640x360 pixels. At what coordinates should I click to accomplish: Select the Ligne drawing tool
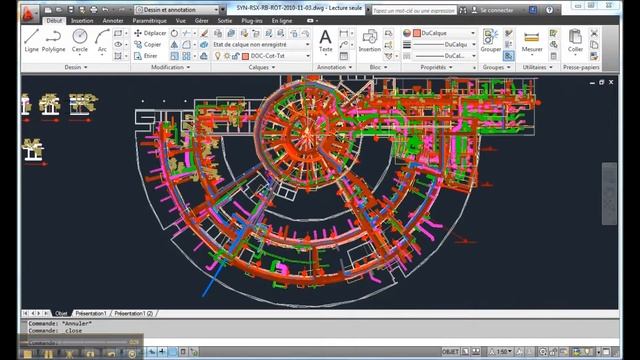click(31, 40)
